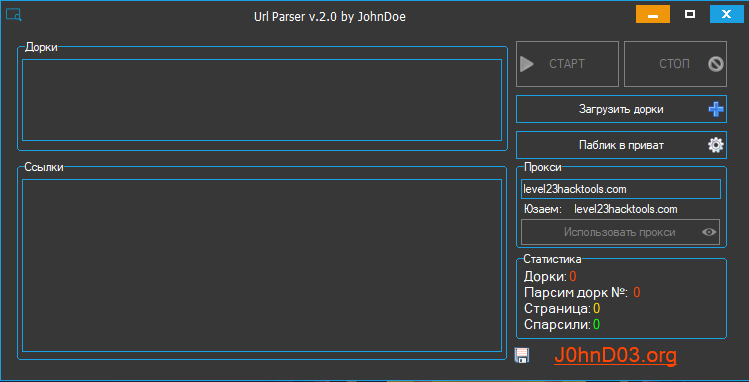Select the Юзаем proxy value text
This screenshot has height=382, width=749.
pyautogui.click(x=626, y=210)
